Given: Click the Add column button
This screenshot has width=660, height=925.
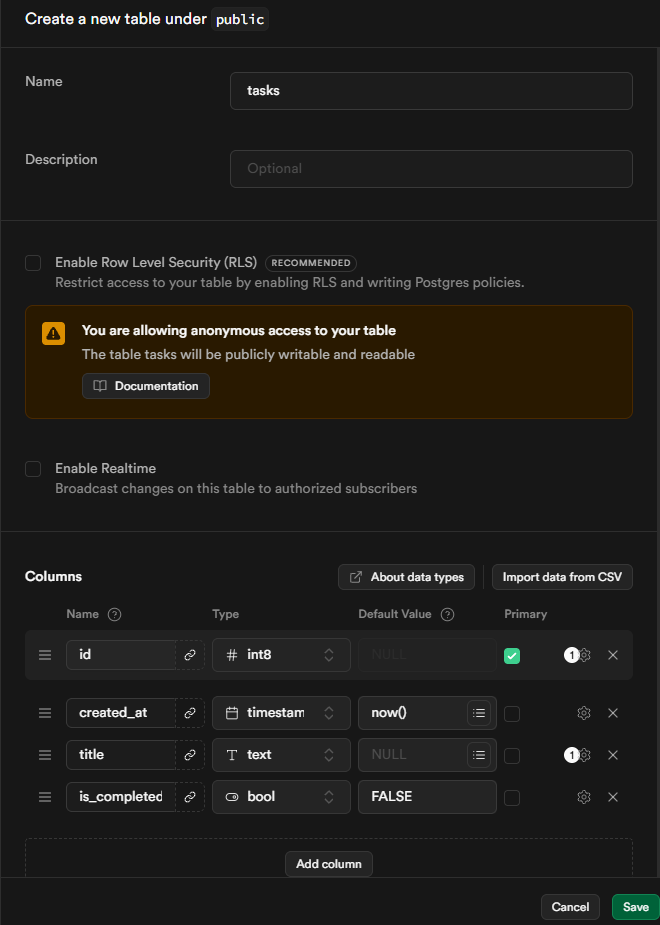Looking at the screenshot, I should coord(328,864).
